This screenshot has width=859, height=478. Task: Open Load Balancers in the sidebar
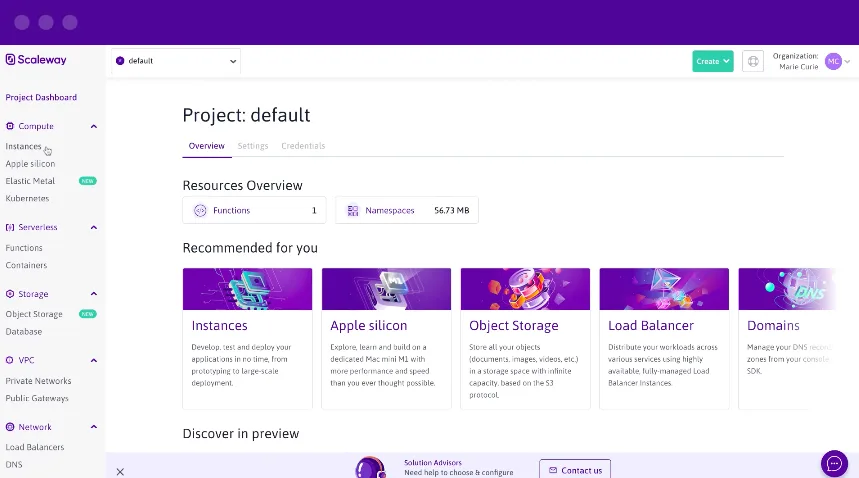35,447
